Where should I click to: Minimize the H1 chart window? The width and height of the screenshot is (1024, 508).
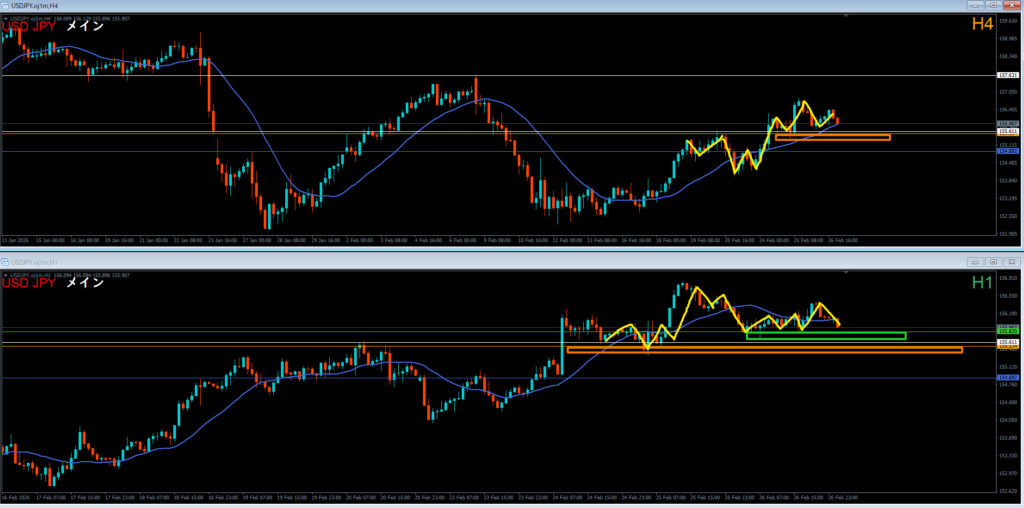975,262
